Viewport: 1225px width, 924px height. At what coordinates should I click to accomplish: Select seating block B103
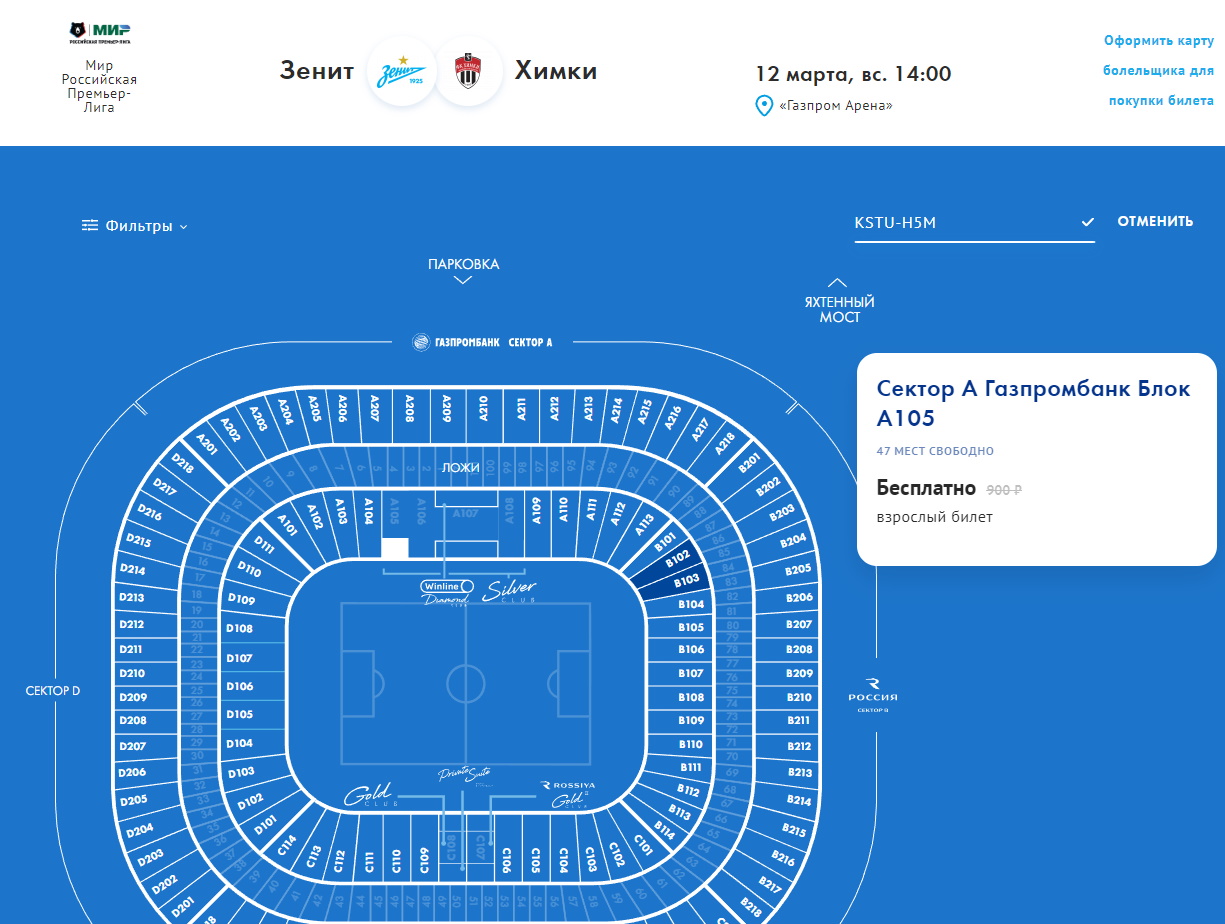[x=686, y=581]
